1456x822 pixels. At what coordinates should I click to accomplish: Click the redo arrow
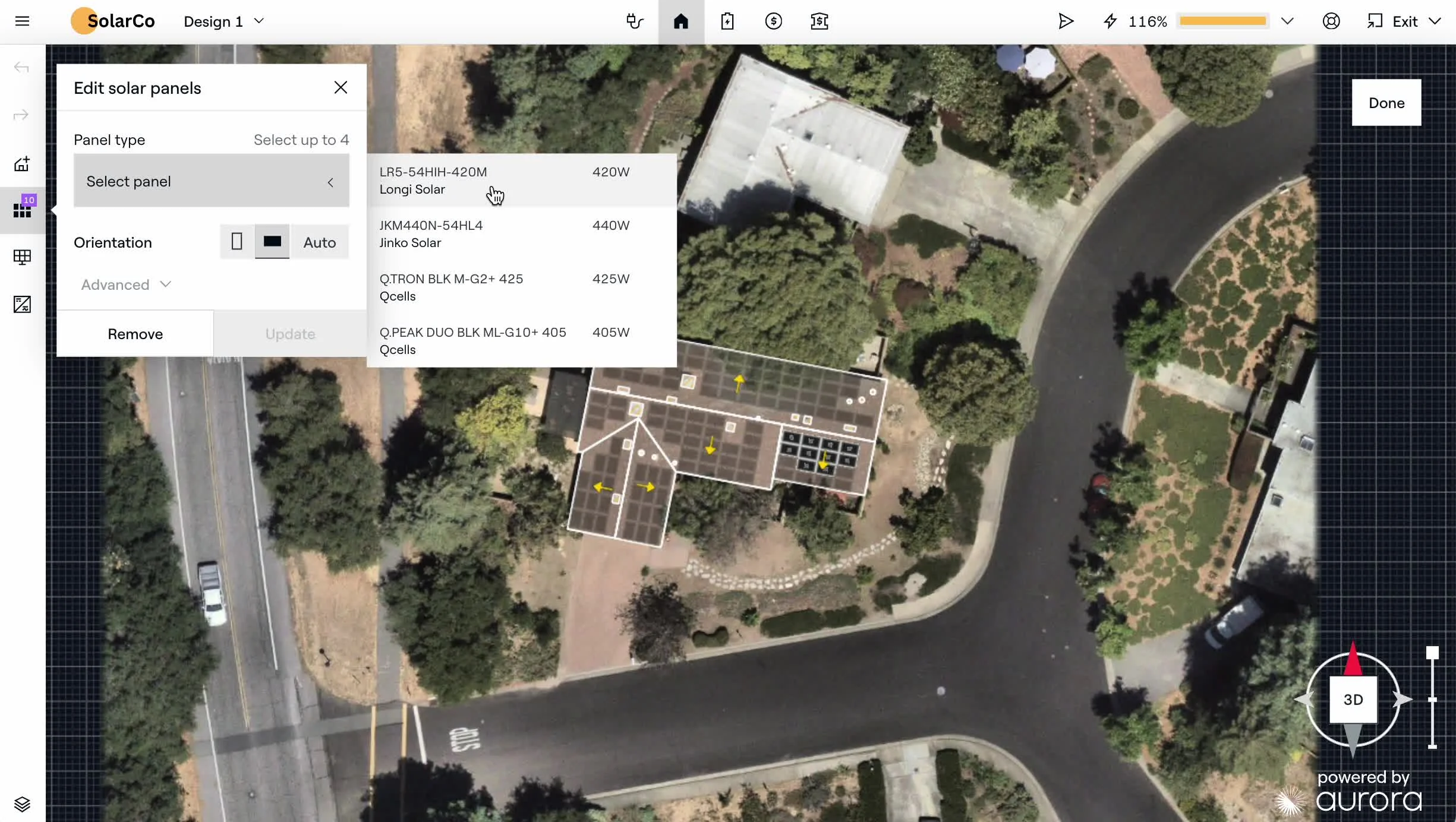point(21,115)
